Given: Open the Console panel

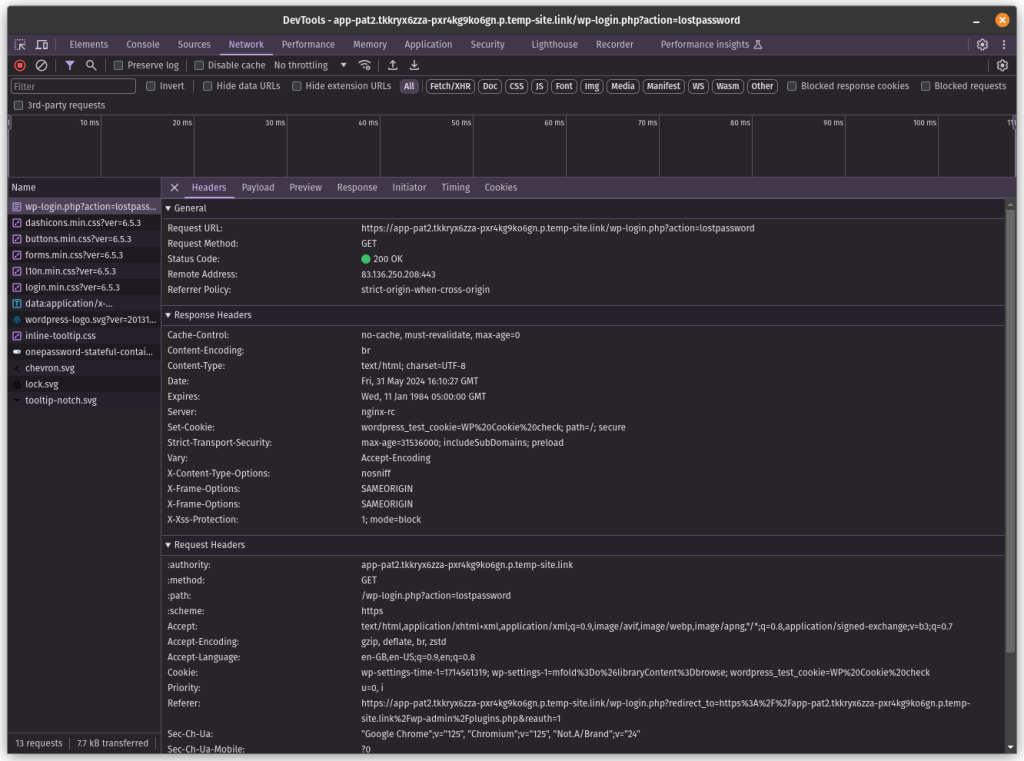Looking at the screenshot, I should (142, 44).
